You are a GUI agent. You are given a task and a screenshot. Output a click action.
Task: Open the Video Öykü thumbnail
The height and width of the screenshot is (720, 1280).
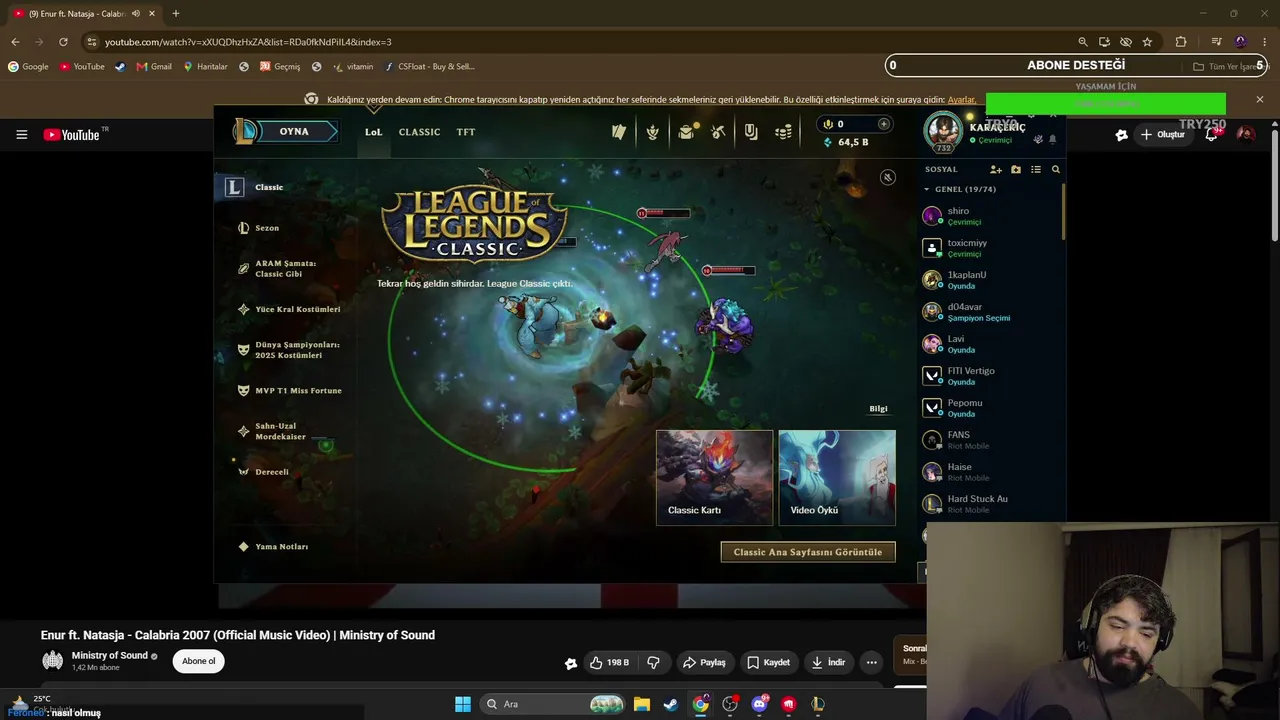coord(837,477)
